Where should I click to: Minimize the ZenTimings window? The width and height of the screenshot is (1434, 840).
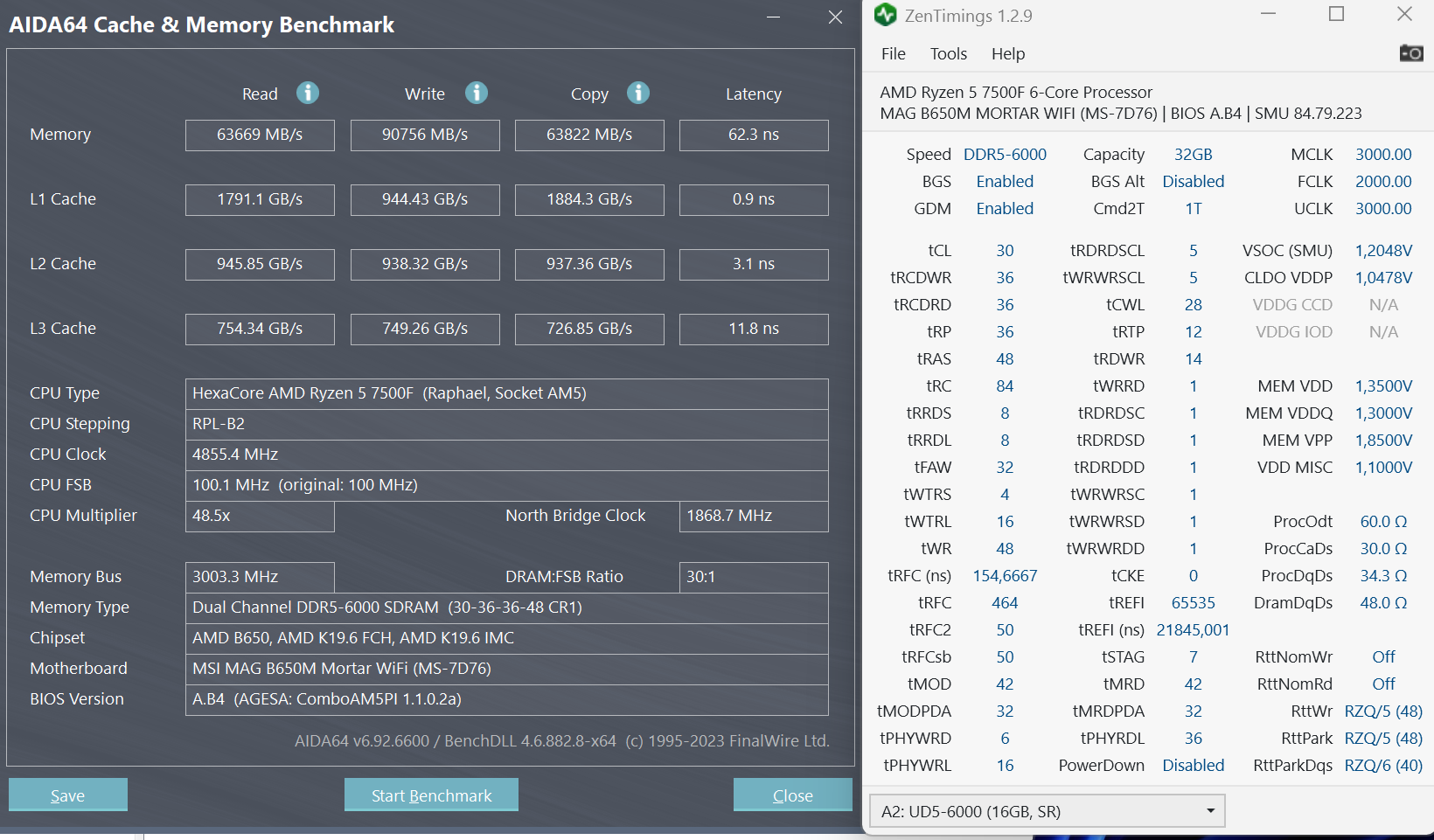pyautogui.click(x=1269, y=14)
